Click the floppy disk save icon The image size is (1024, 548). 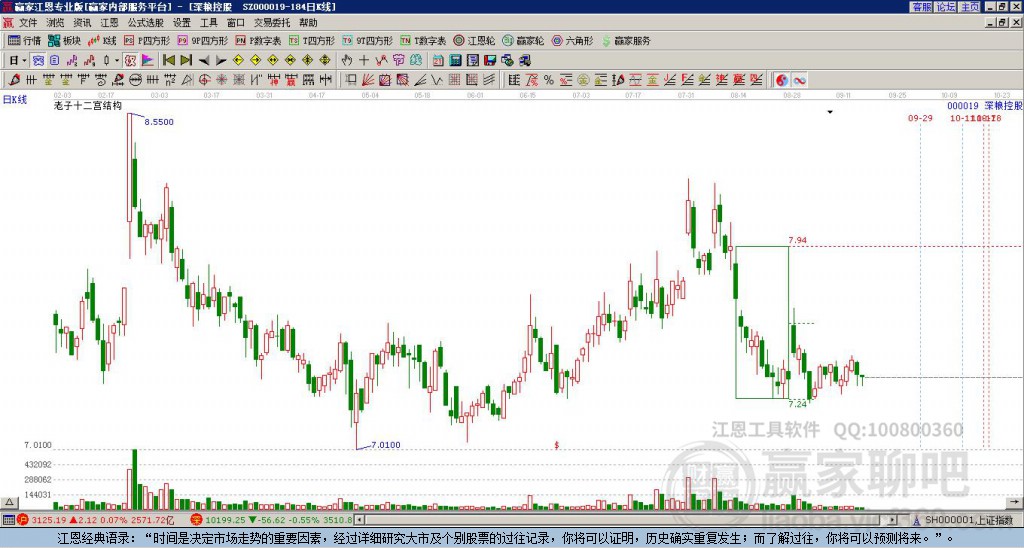click(490, 61)
